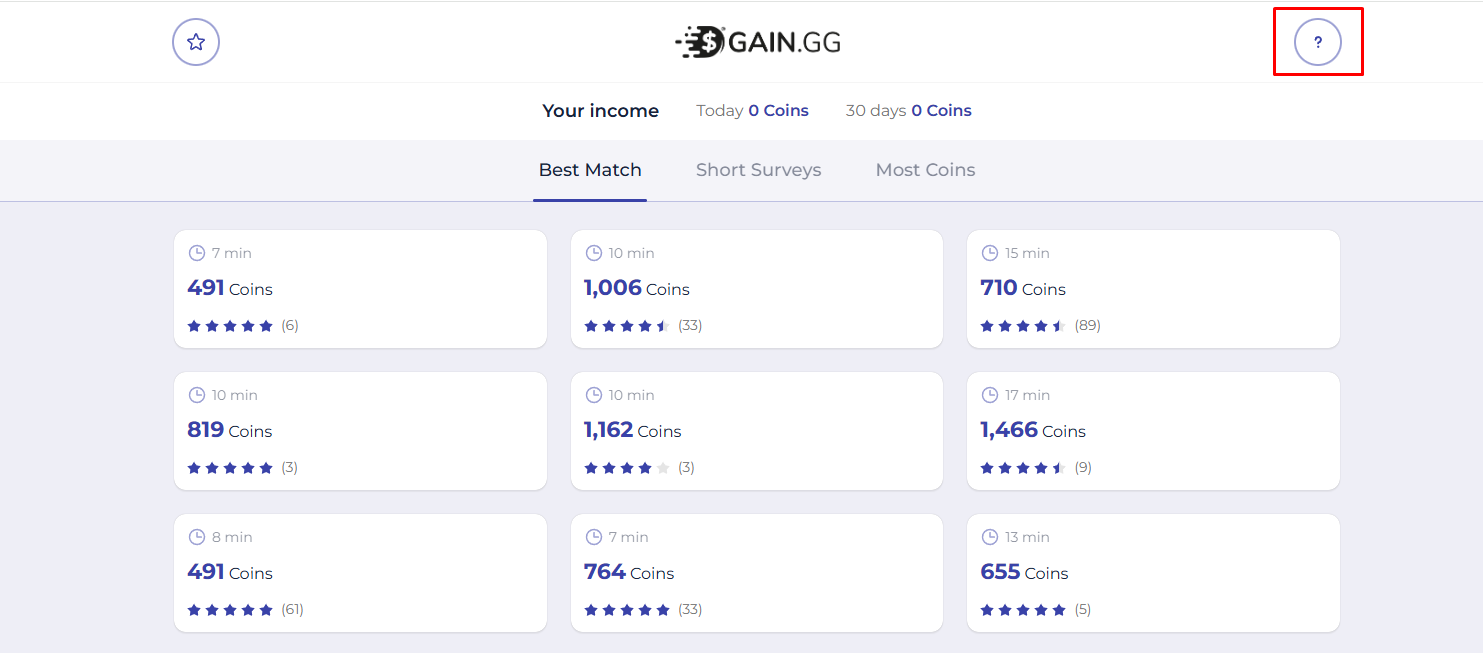1483x653 pixels.
Task: Click the 30 days 0 Coins income
Action: pyautogui.click(x=908, y=111)
